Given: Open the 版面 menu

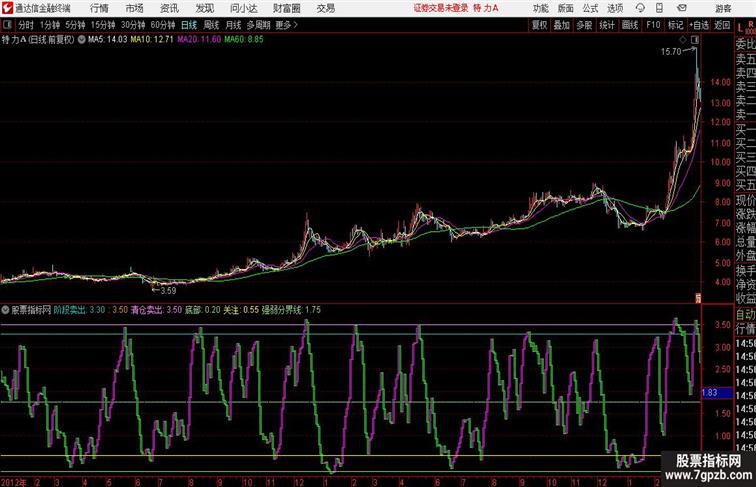Looking at the screenshot, I should [x=565, y=8].
